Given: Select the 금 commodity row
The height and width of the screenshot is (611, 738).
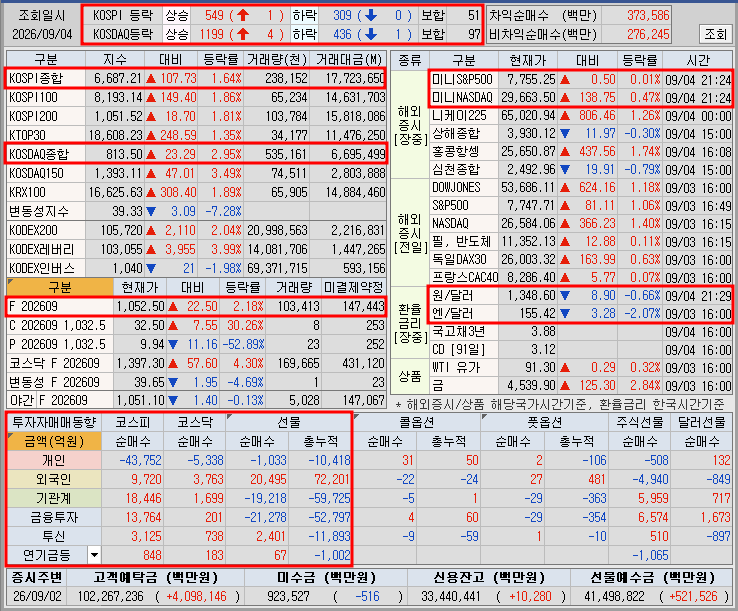Looking at the screenshot, I should click(581, 386).
